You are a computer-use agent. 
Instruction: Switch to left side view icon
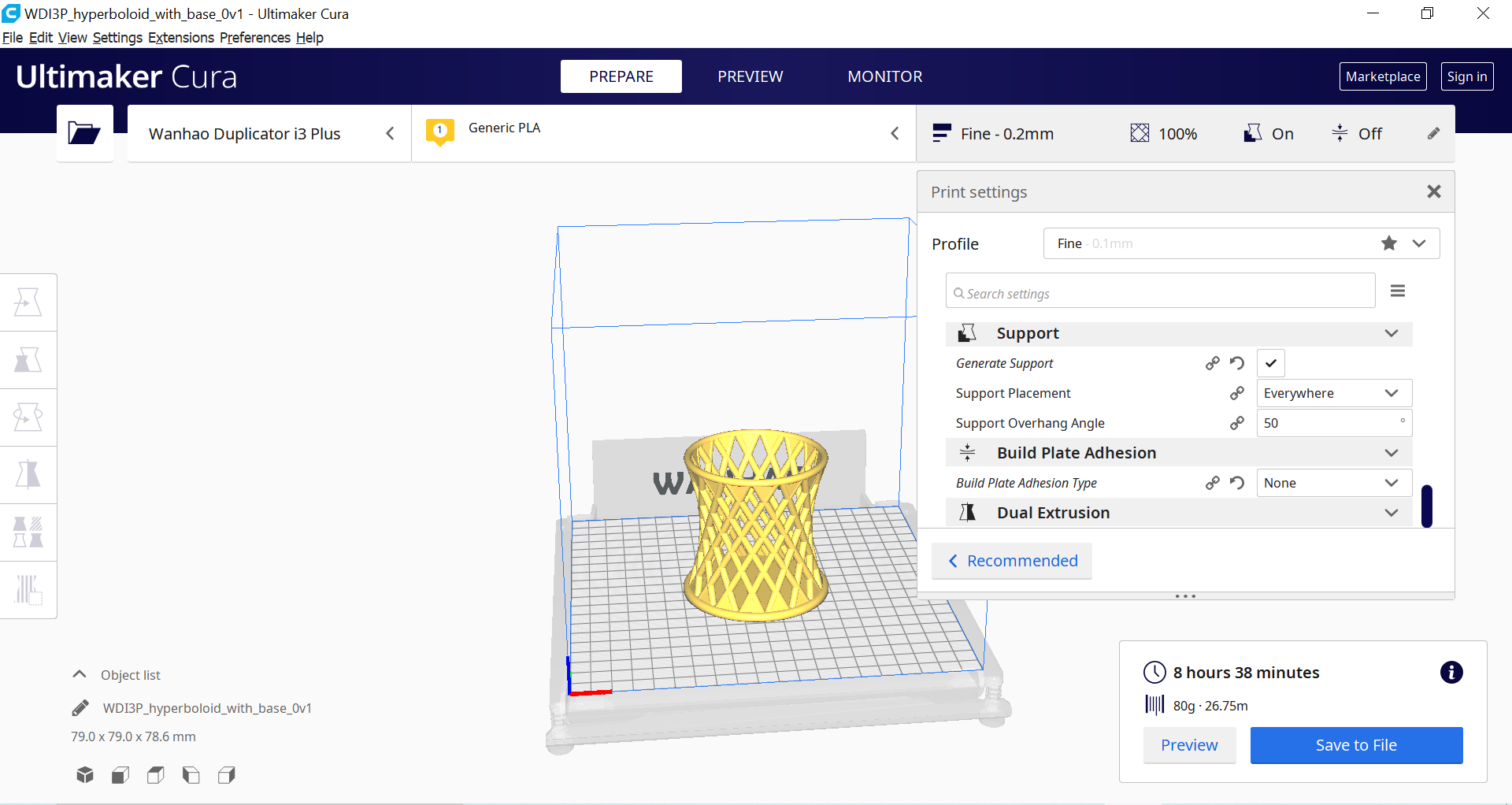click(191, 775)
